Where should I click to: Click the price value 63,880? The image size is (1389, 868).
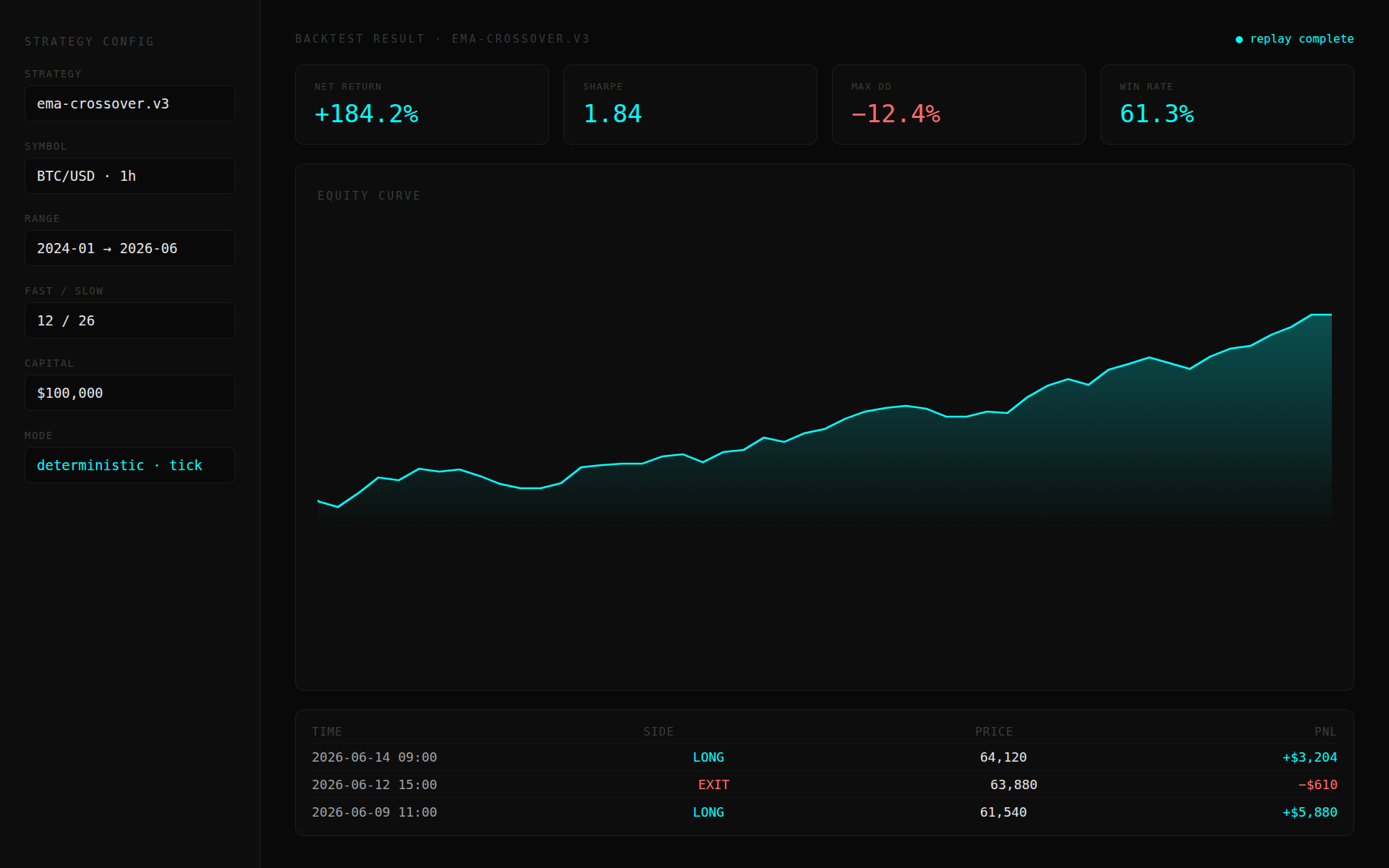point(1014,785)
